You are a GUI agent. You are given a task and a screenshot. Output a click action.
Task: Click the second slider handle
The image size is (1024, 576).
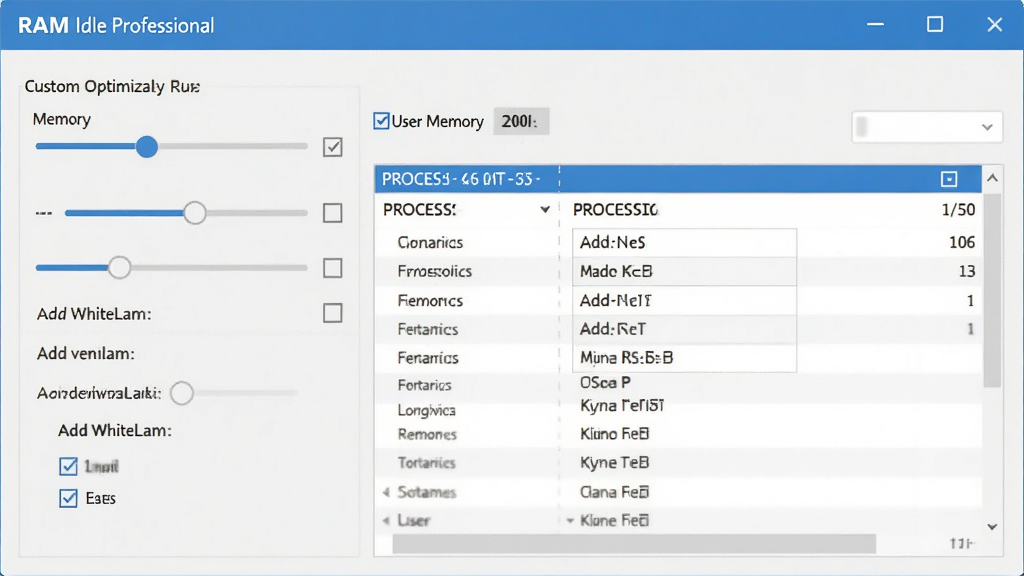195,213
